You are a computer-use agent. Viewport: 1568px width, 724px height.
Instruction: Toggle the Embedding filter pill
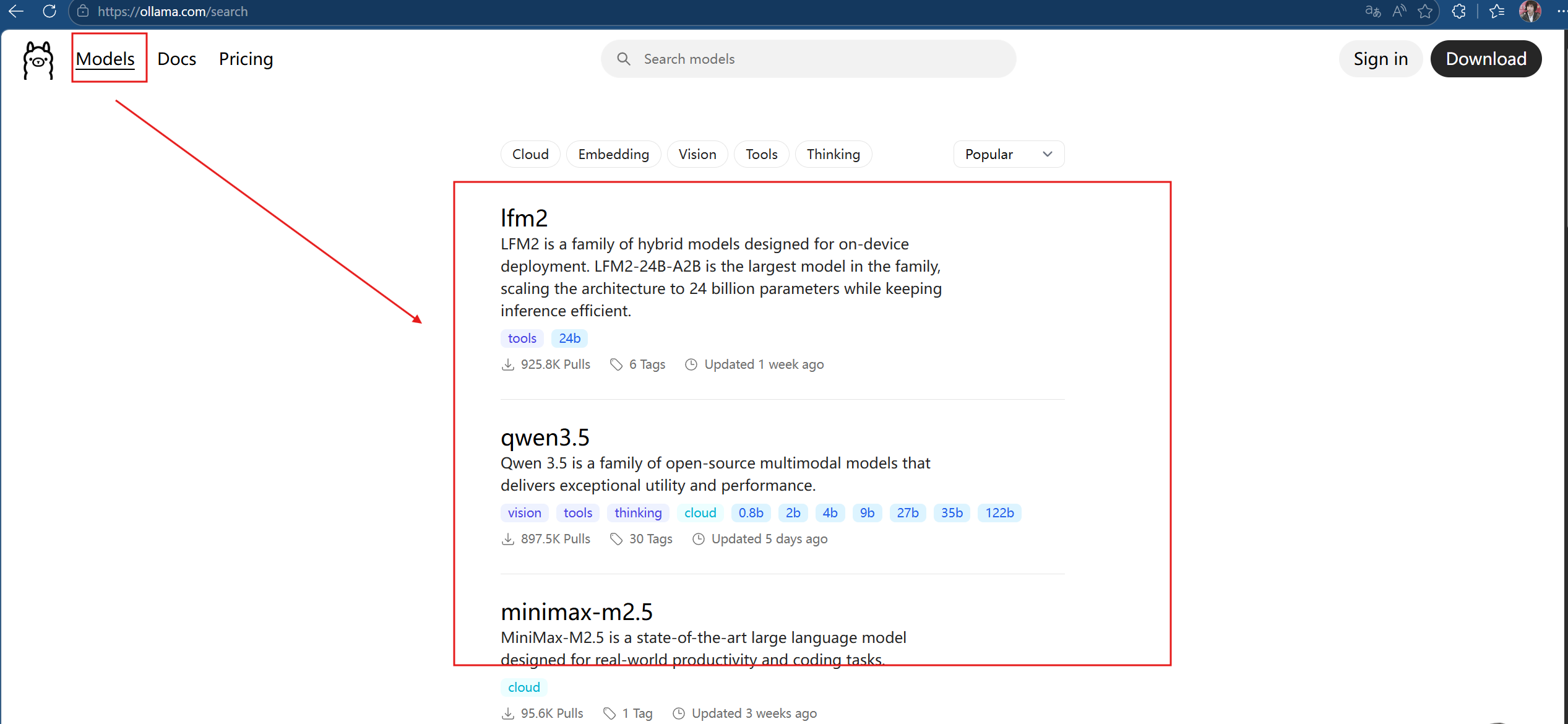pyautogui.click(x=613, y=154)
